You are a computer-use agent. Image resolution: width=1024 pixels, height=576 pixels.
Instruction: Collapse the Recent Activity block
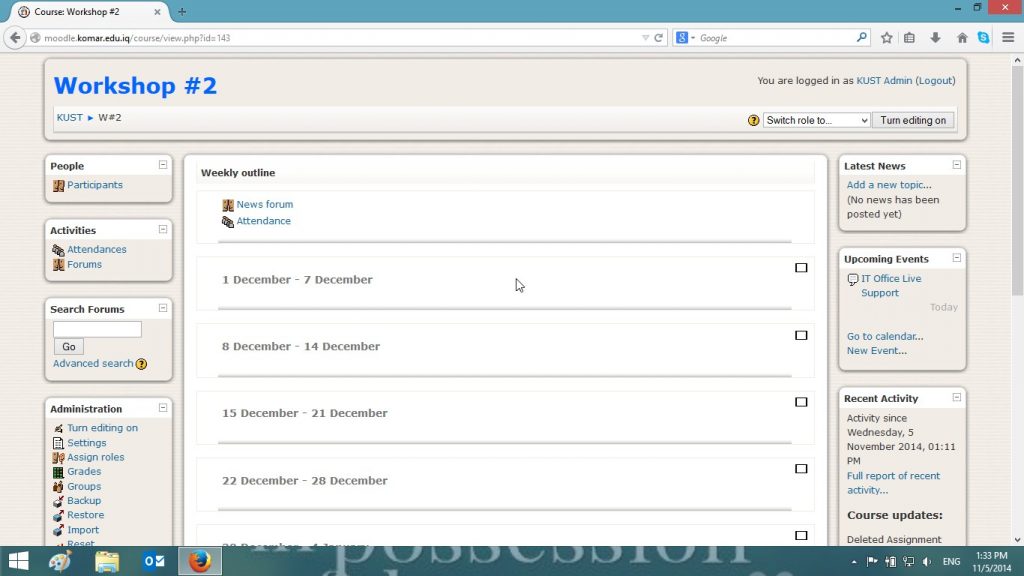(x=957, y=398)
